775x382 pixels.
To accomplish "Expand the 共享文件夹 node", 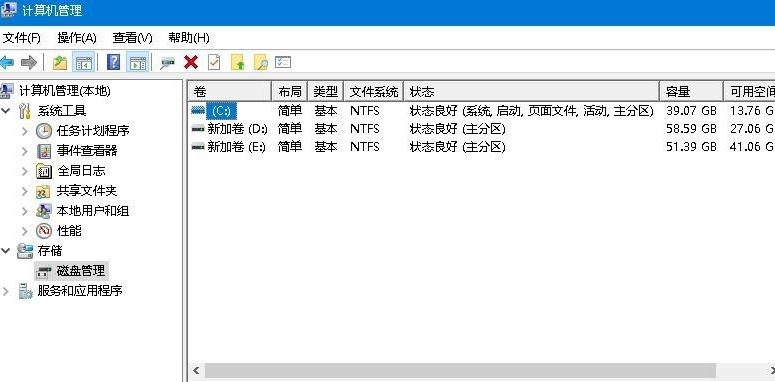I will point(25,191).
